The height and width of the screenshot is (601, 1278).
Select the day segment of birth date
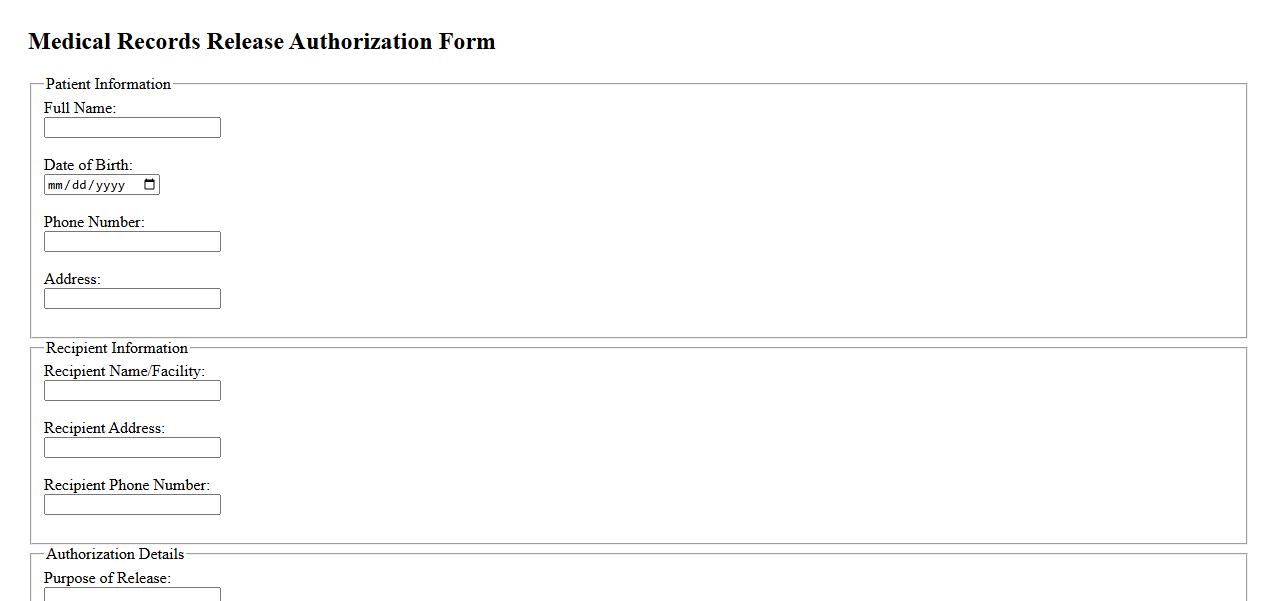point(80,185)
